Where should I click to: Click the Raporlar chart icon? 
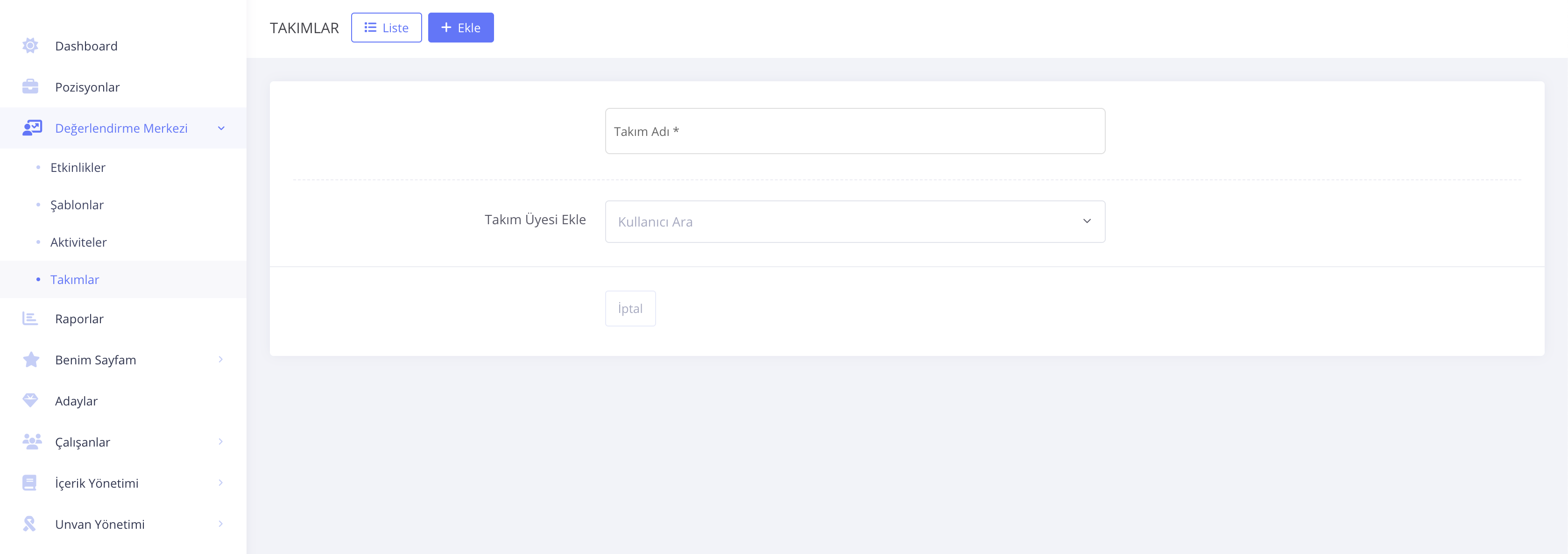pyautogui.click(x=30, y=319)
